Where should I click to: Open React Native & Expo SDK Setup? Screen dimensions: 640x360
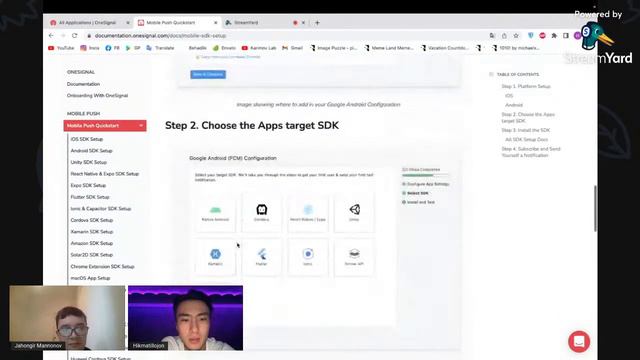point(104,174)
